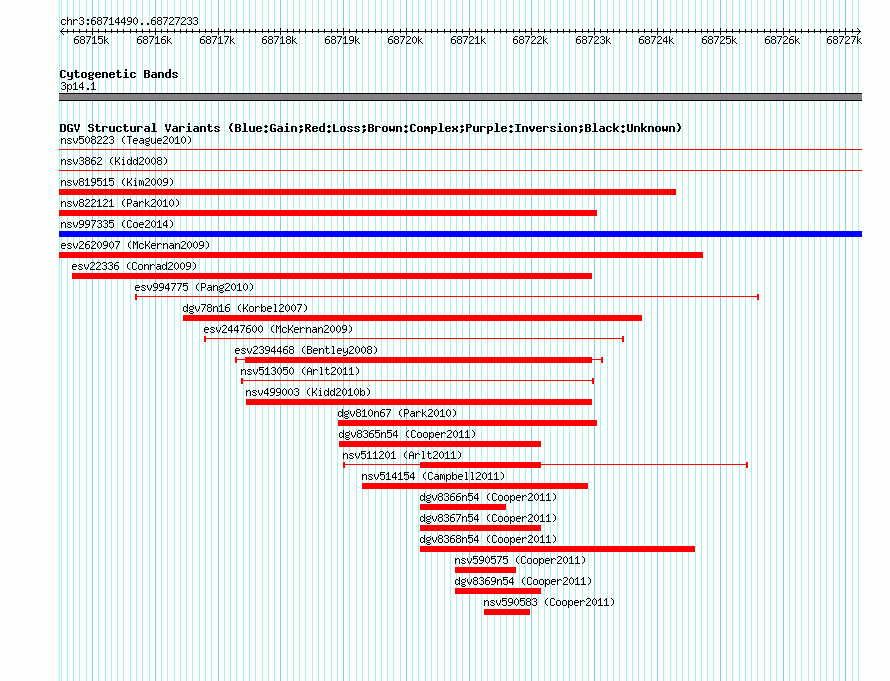Select the nsv511201 thick bar segment
This screenshot has height=681, width=890.
481,465
